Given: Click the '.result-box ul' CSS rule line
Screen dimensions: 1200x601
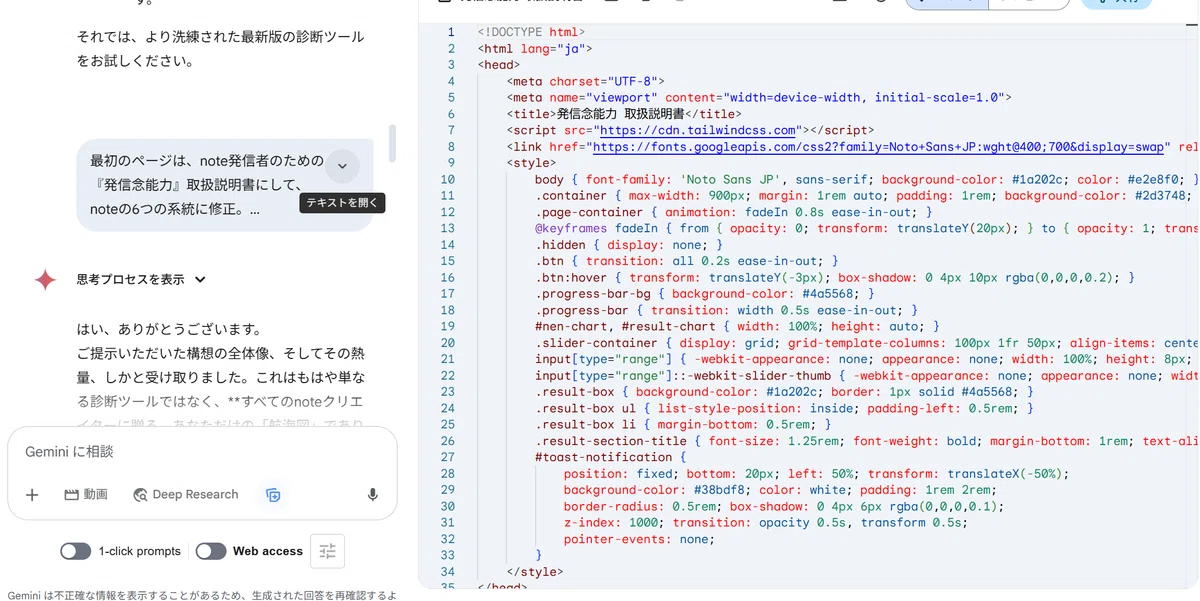Looking at the screenshot, I should pyautogui.click(x=784, y=408).
